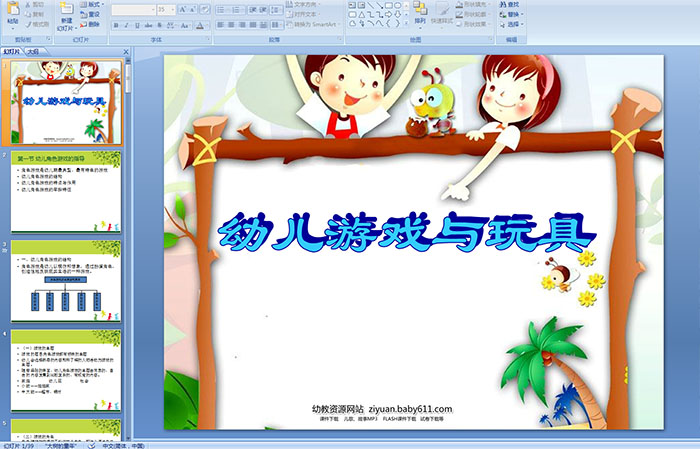Click the Font Color button (A with red bar)
This screenshot has height=449, width=700.
[200, 25]
